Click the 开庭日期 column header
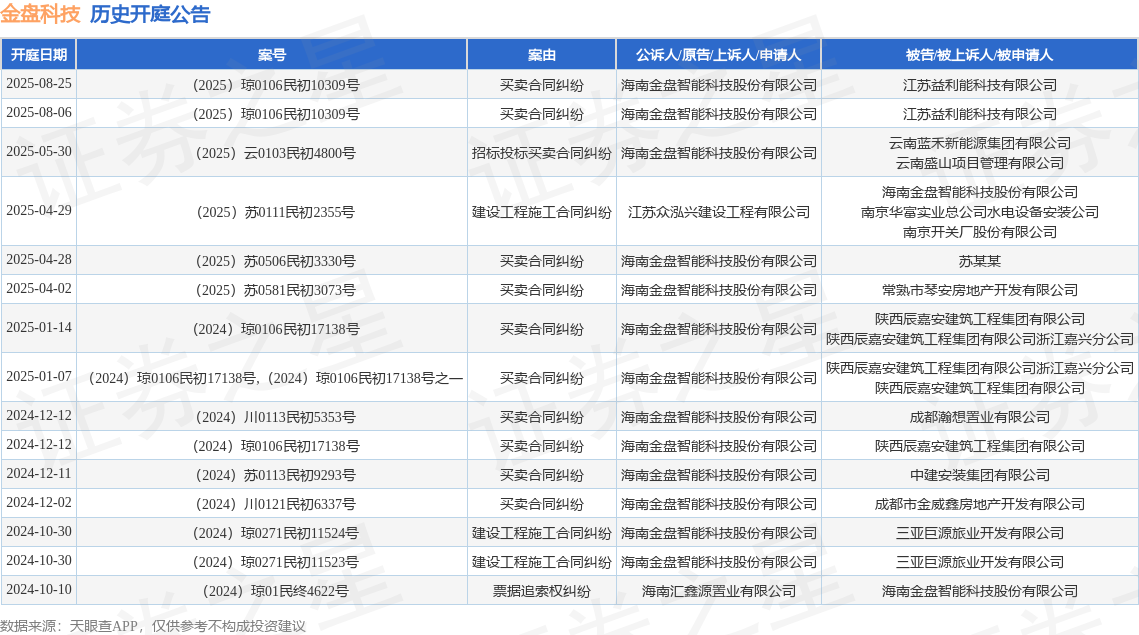 tap(38, 55)
